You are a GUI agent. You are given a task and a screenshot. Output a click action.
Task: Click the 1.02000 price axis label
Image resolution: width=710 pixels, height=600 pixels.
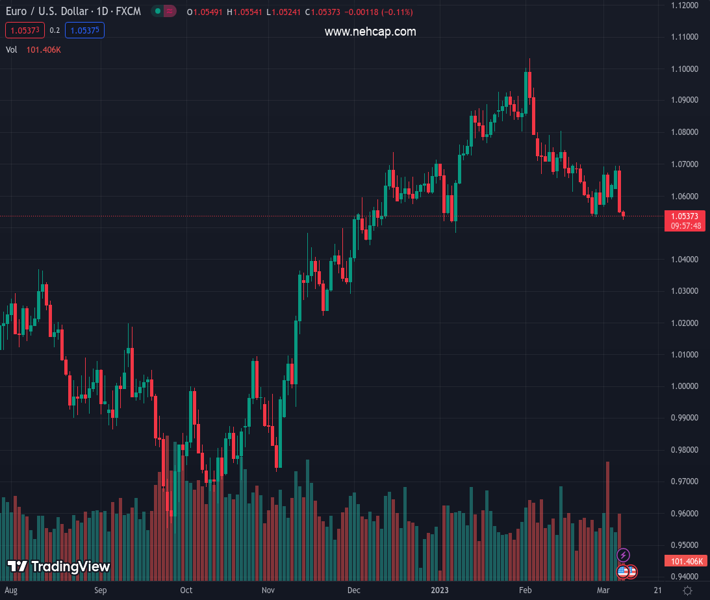(x=684, y=323)
